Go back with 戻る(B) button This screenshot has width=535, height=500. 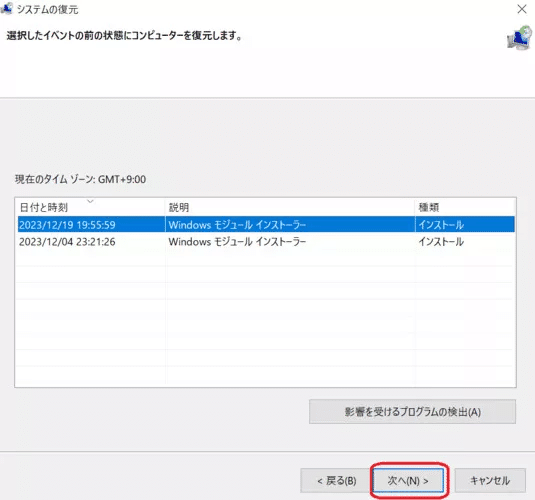pyautogui.click(x=336, y=481)
